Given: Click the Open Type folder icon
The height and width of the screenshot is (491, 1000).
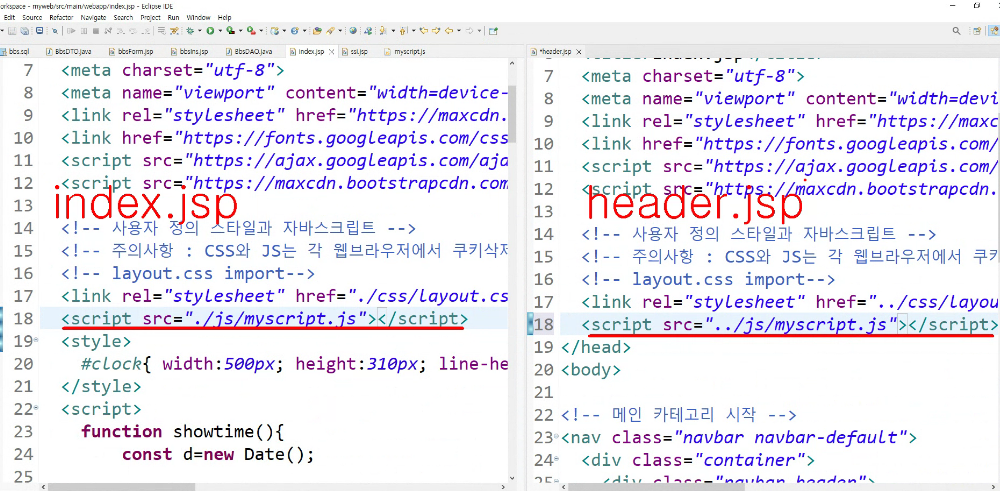Looking at the screenshot, I should [x=318, y=30].
